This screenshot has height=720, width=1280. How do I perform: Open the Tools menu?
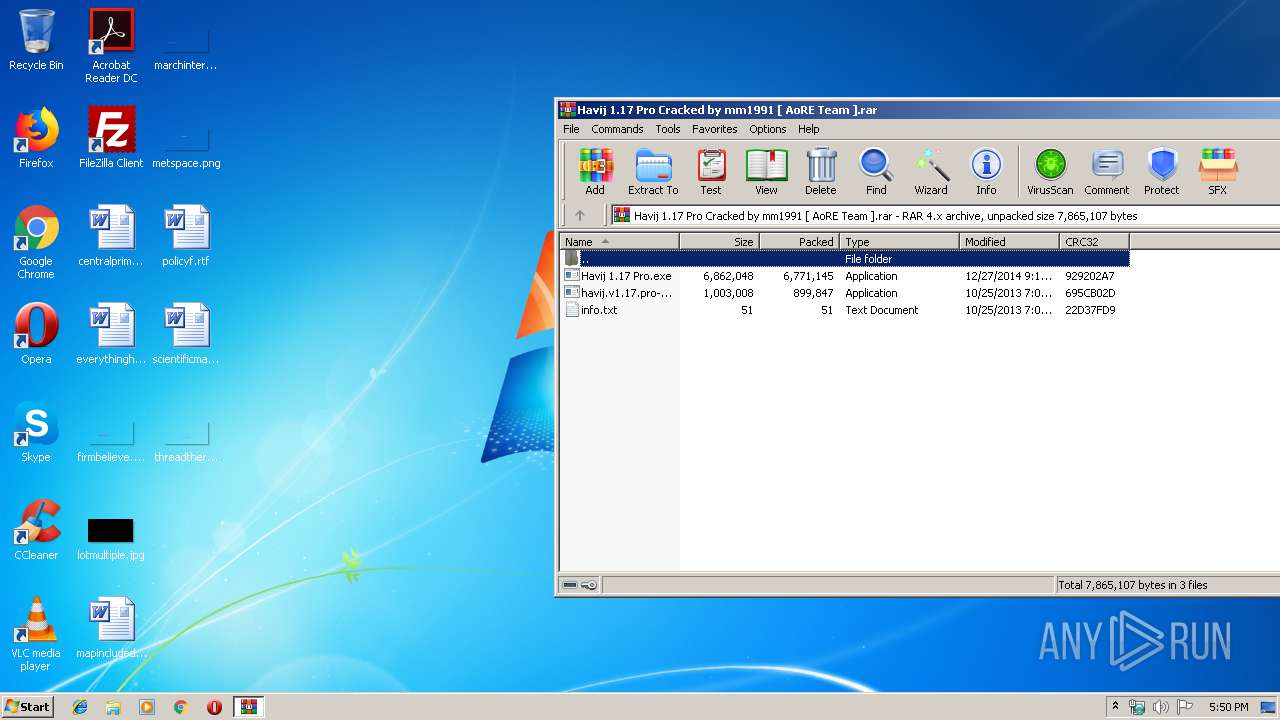pyautogui.click(x=668, y=129)
